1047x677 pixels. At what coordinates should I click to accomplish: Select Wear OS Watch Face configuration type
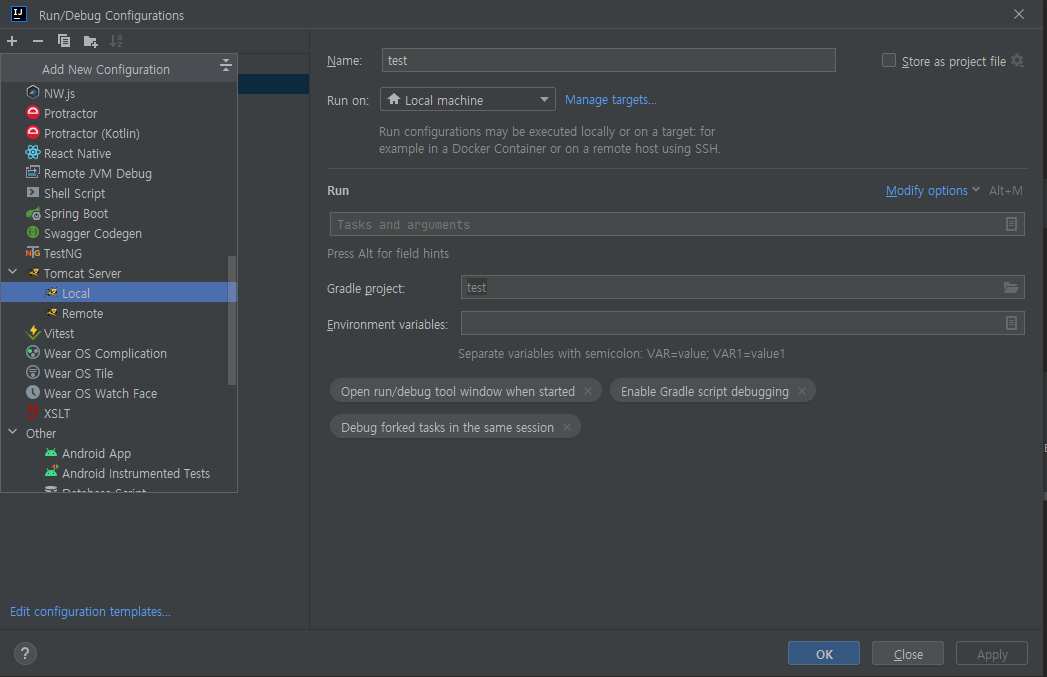(x=119, y=393)
